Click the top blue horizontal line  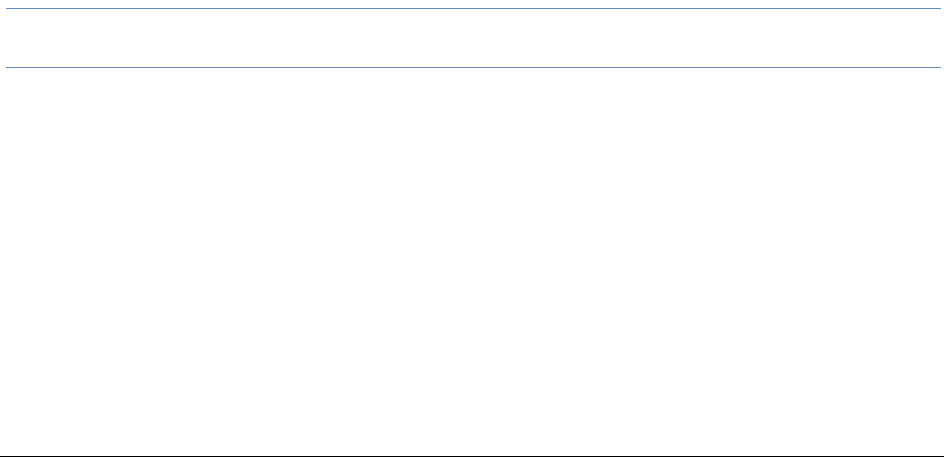coord(472,10)
